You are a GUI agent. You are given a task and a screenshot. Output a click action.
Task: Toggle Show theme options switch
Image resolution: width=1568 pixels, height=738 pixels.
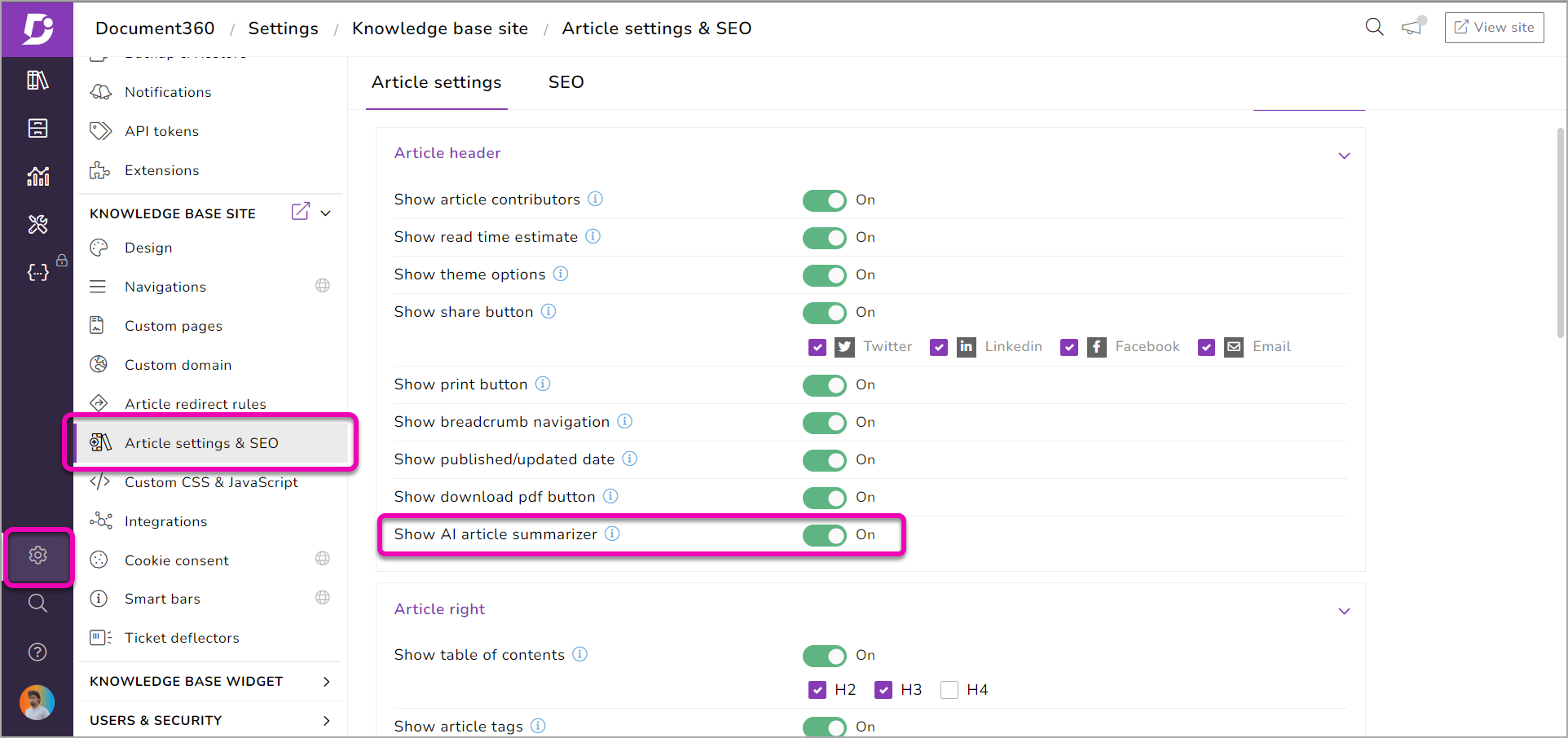pyautogui.click(x=825, y=275)
